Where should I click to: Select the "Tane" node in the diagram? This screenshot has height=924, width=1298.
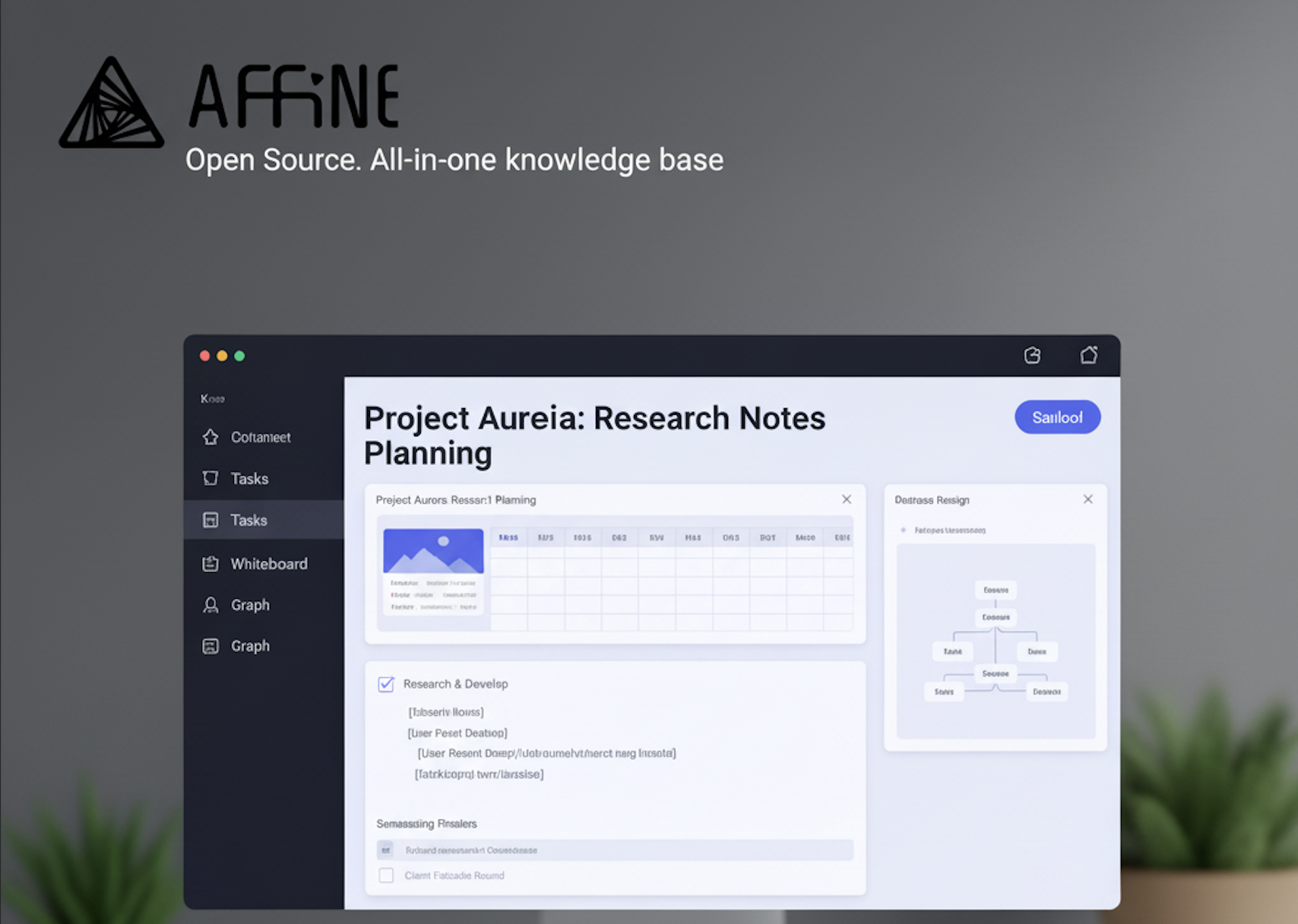(x=953, y=651)
